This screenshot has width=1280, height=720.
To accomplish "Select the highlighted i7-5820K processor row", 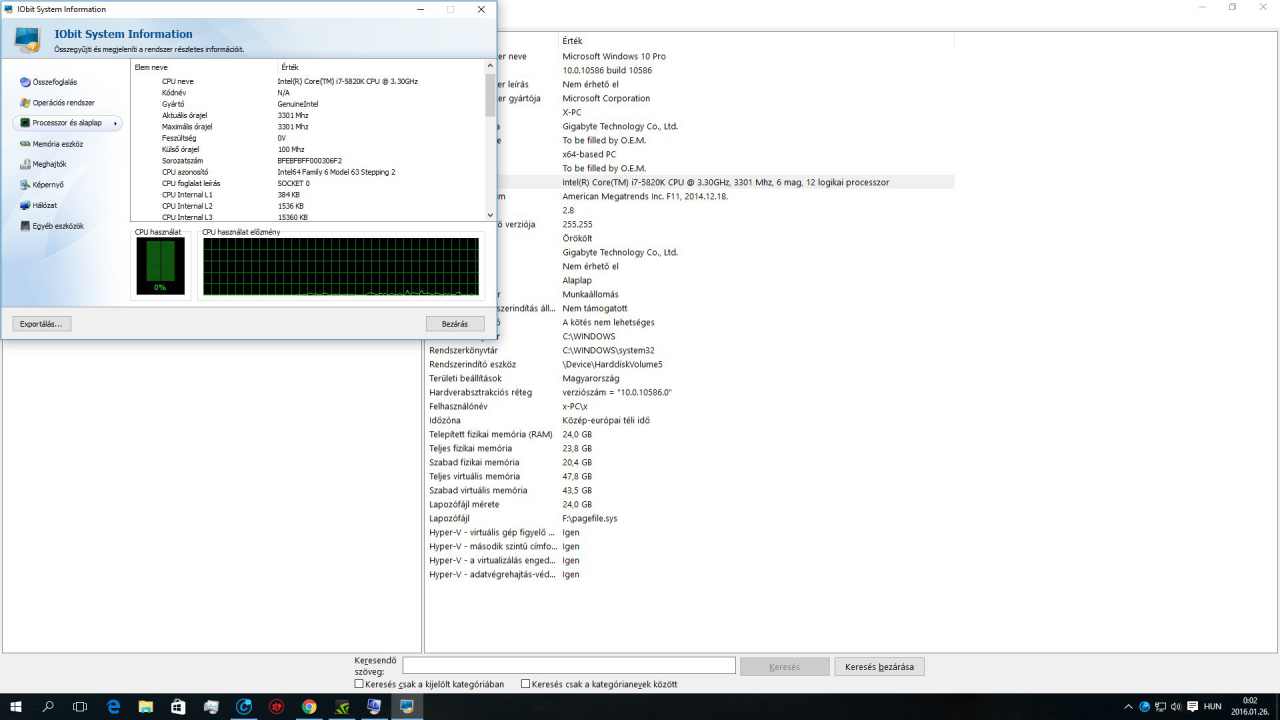I will point(725,182).
